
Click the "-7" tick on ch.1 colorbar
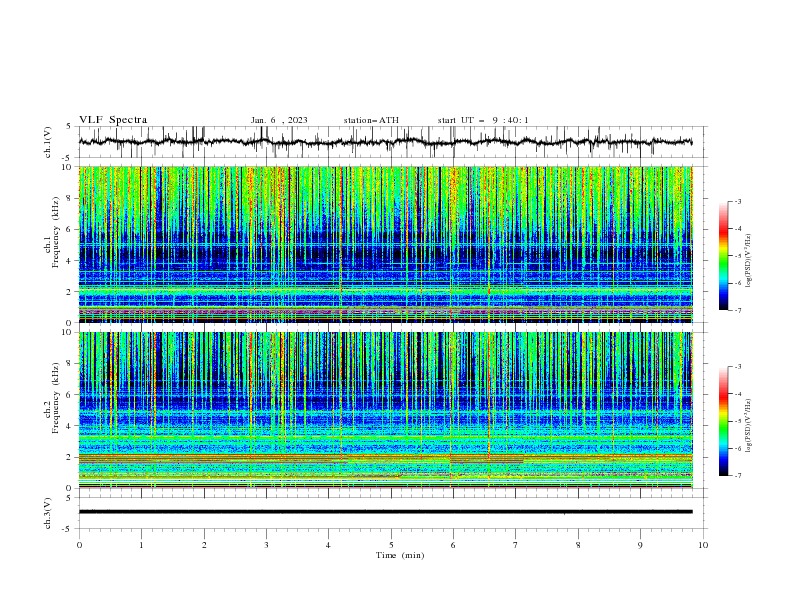737,310
